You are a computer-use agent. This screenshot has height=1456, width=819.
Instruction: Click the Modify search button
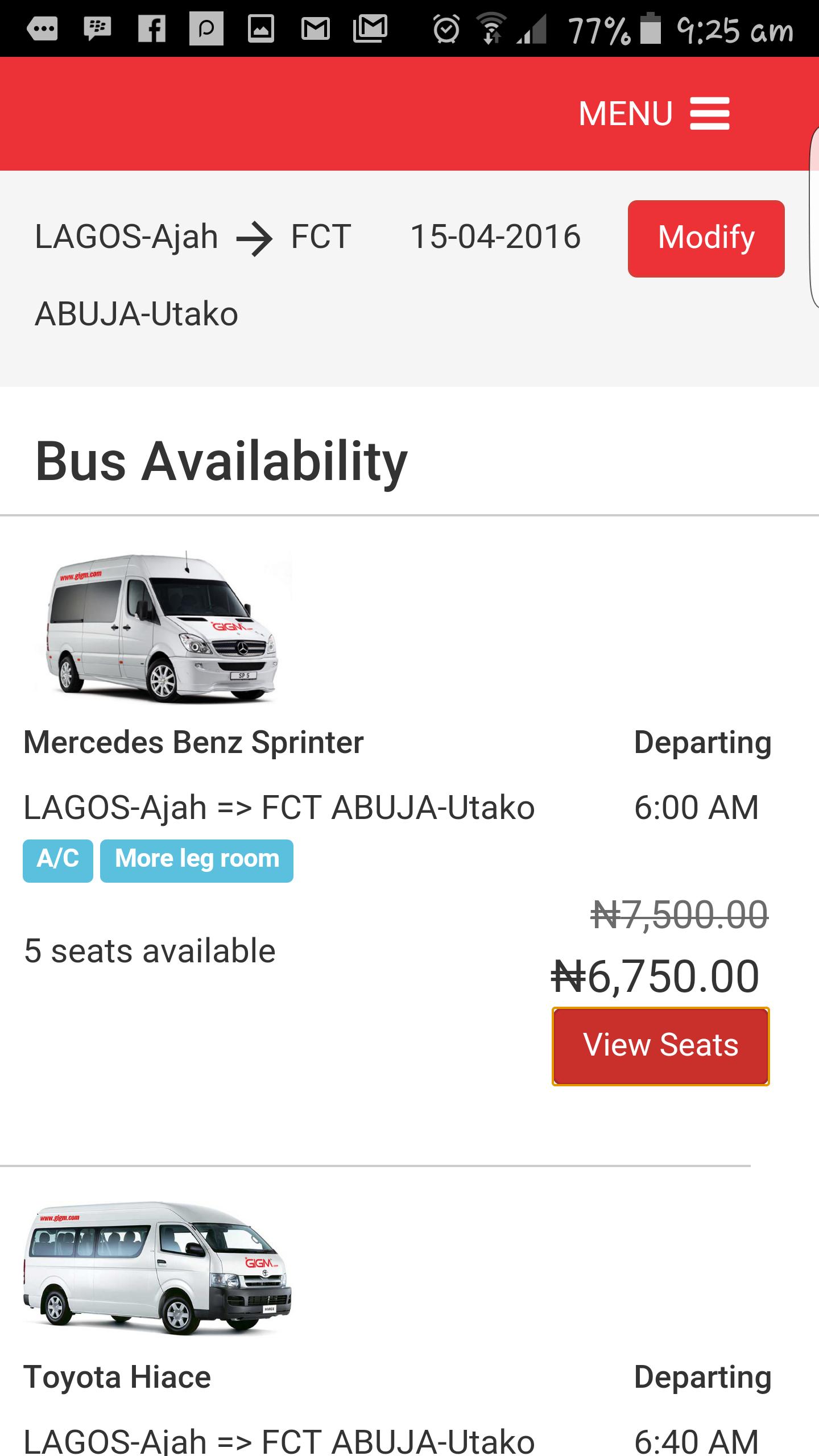[706, 239]
